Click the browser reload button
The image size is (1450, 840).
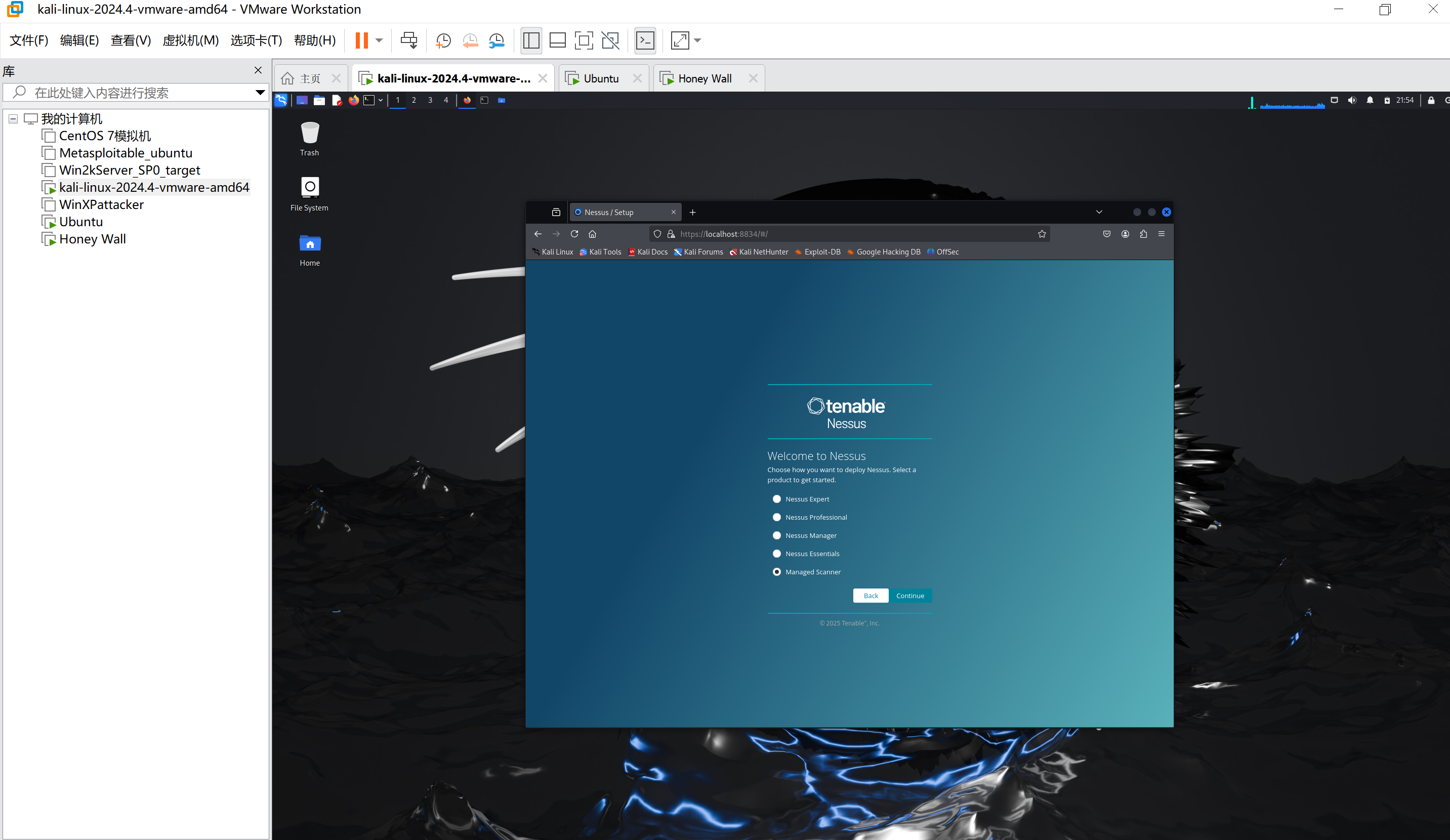pyautogui.click(x=575, y=233)
